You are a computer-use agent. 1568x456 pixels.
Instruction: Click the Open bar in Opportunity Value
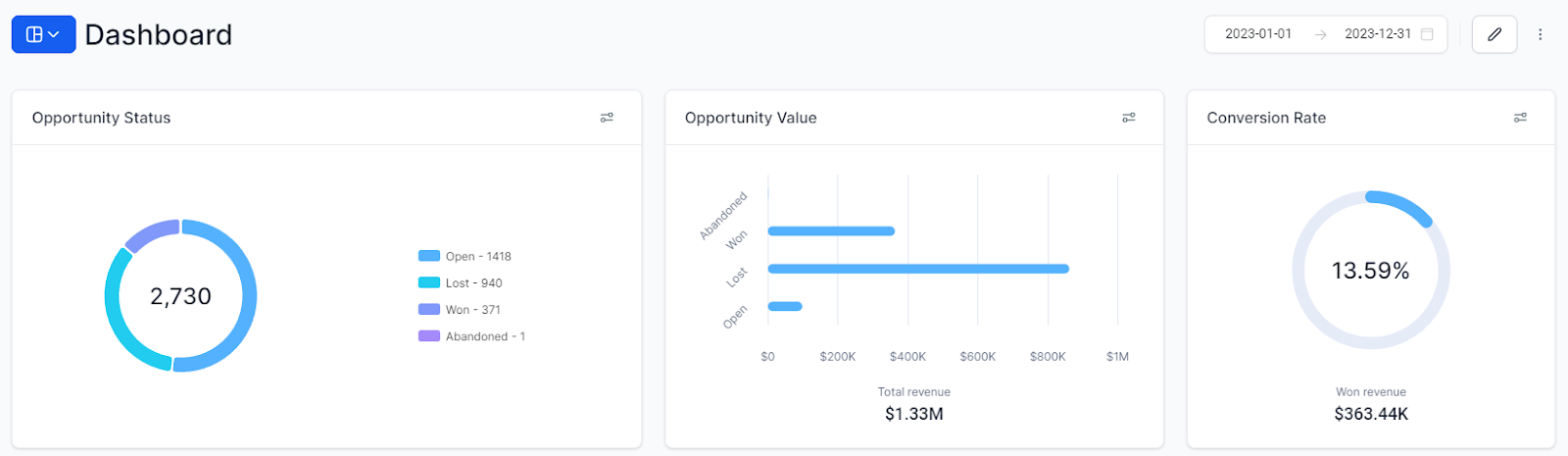click(785, 307)
